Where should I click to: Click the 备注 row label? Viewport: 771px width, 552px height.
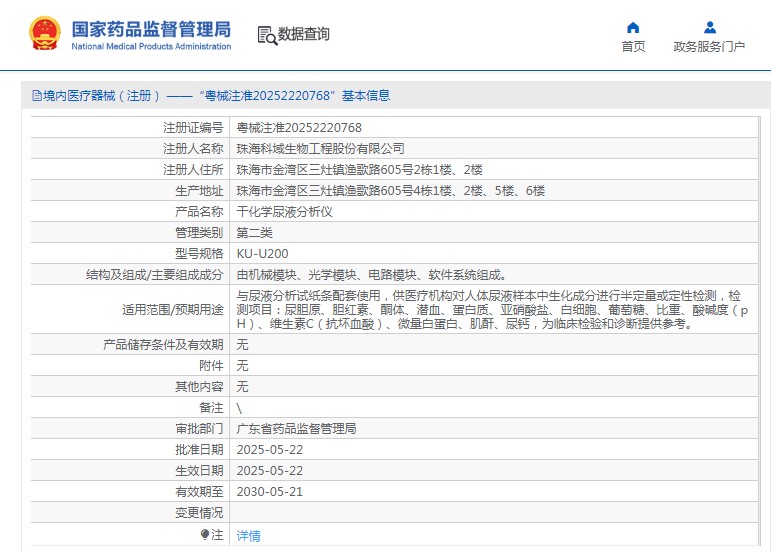point(211,408)
